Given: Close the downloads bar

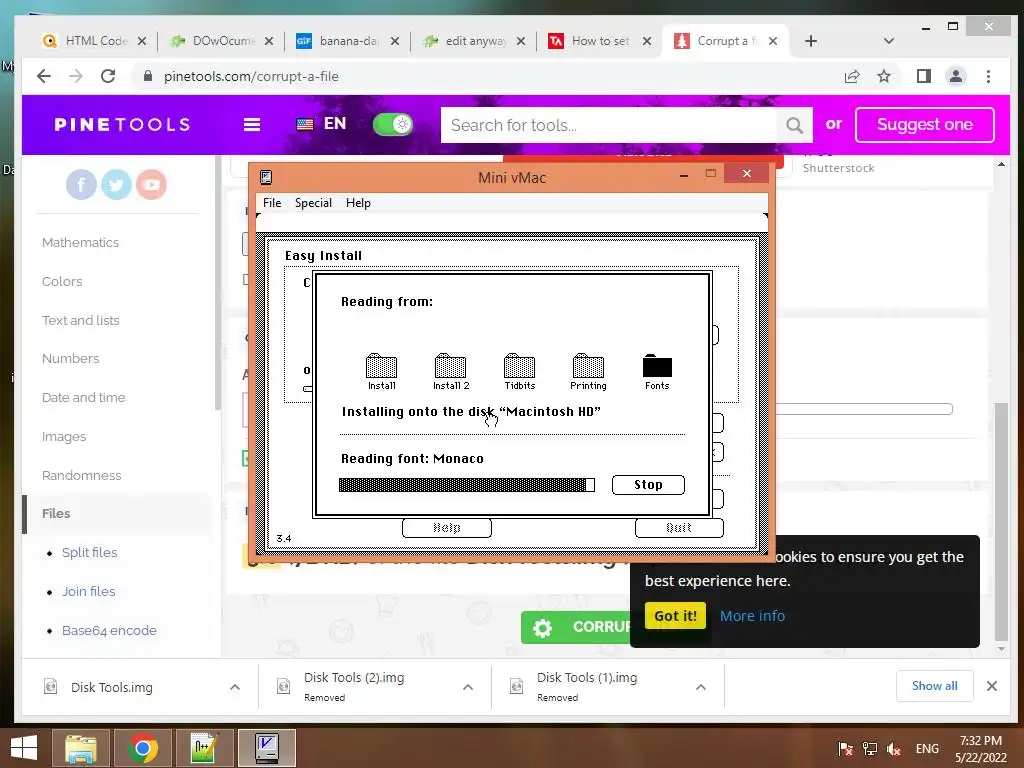Looking at the screenshot, I should [991, 686].
